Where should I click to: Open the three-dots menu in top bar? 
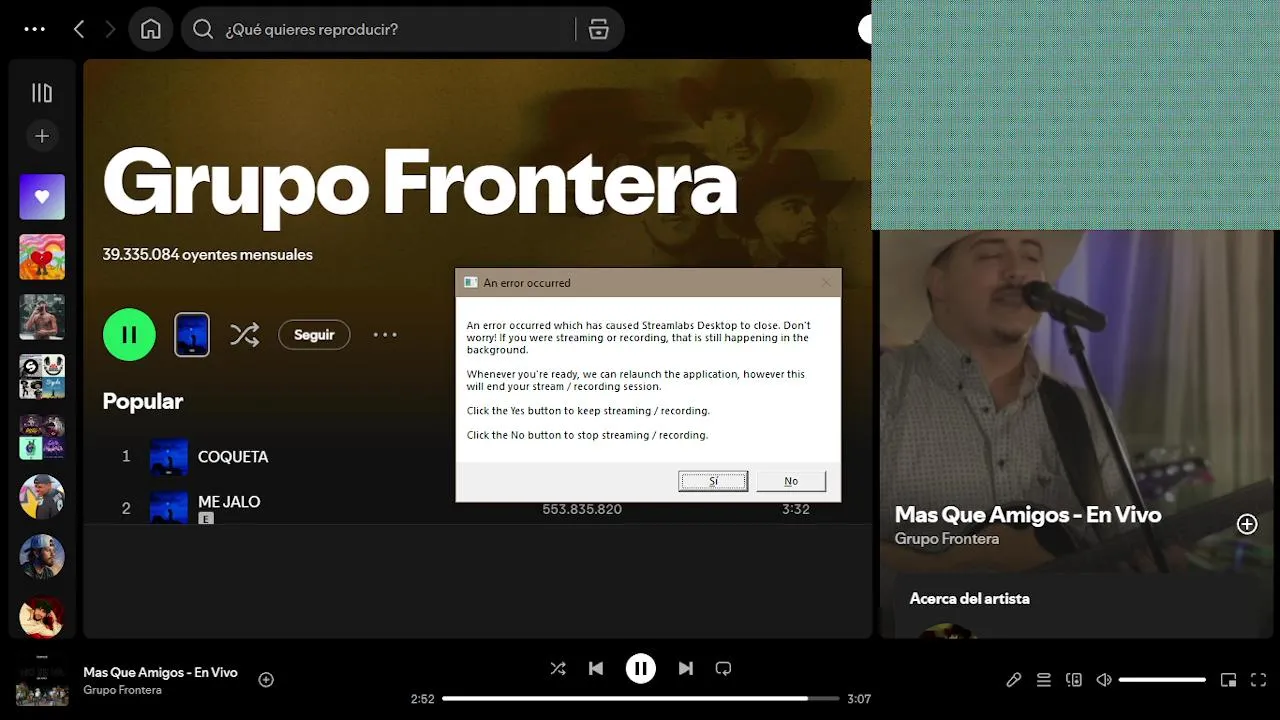tap(35, 29)
